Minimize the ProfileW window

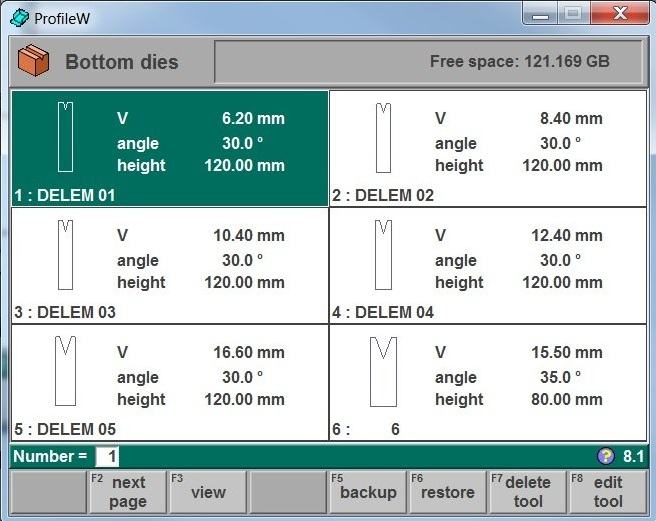pyautogui.click(x=542, y=15)
